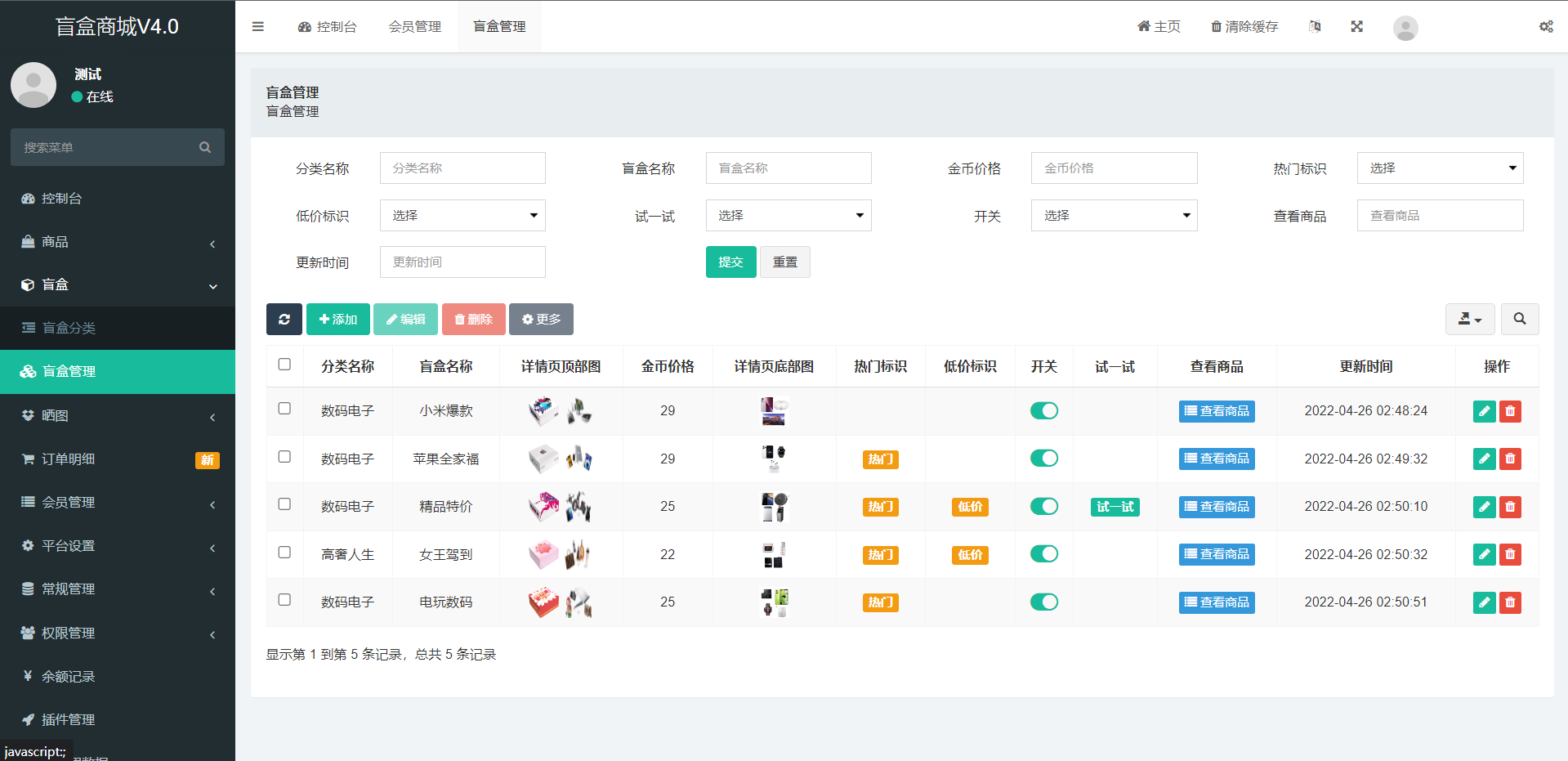Check the row checkbox for 精品特价

click(x=284, y=504)
